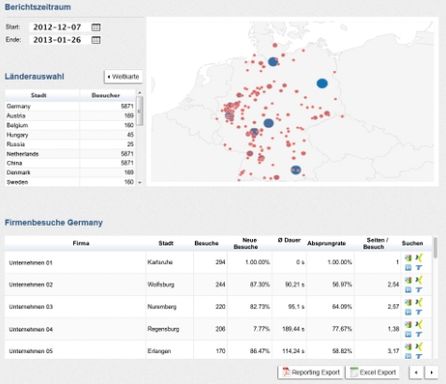
Task: Click the Firmenbesuche table scrollbar thumb
Action: coord(435,247)
